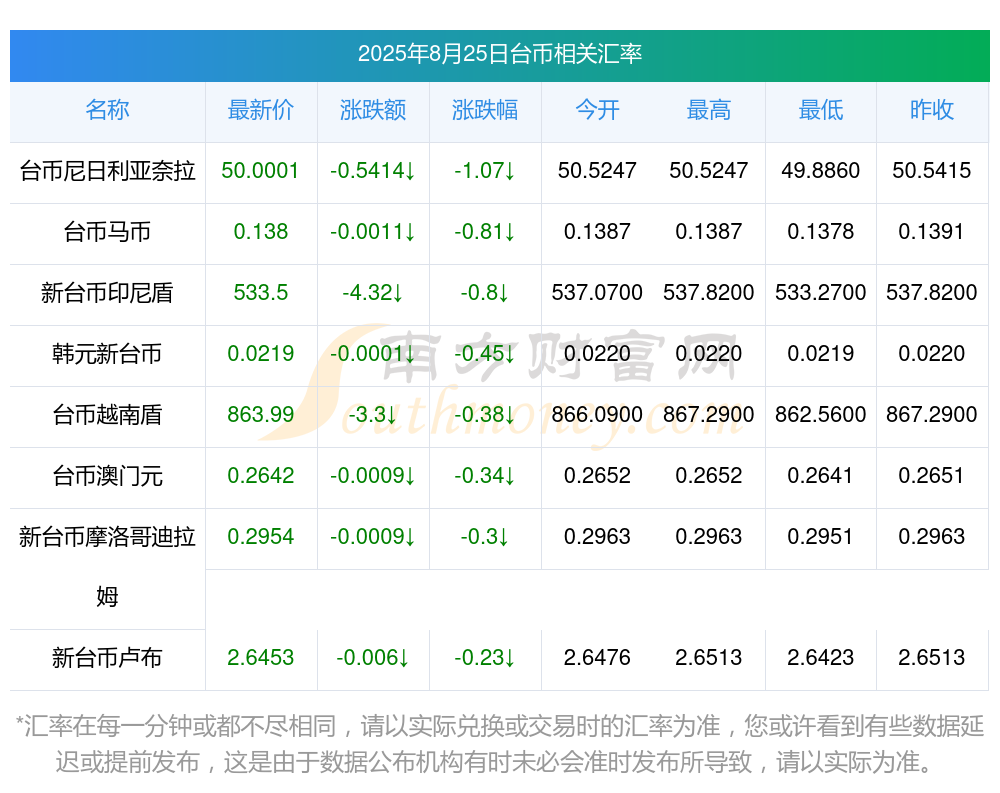The width and height of the screenshot is (1000, 793).
Task: Select the row name 韩元新台币
Action: (x=107, y=353)
